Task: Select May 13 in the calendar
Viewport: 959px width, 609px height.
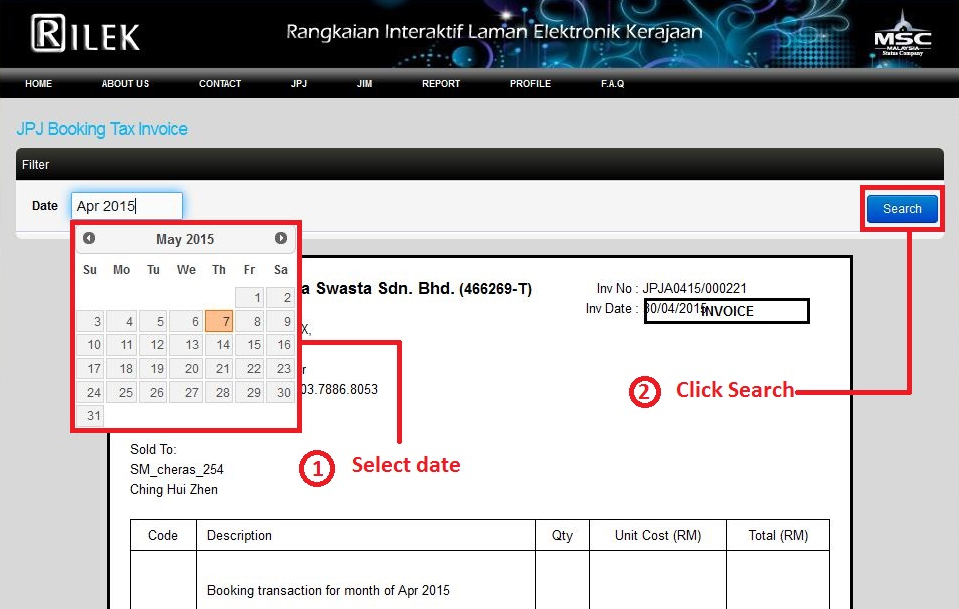Action: [186, 345]
